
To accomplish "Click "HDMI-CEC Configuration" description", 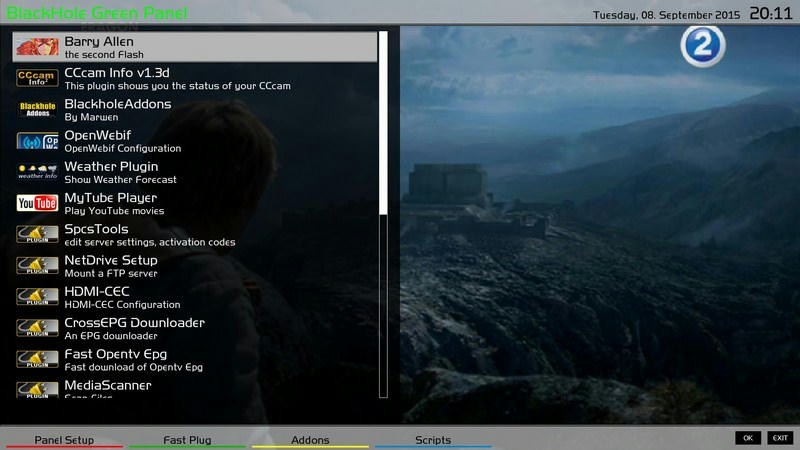I will click(122, 305).
